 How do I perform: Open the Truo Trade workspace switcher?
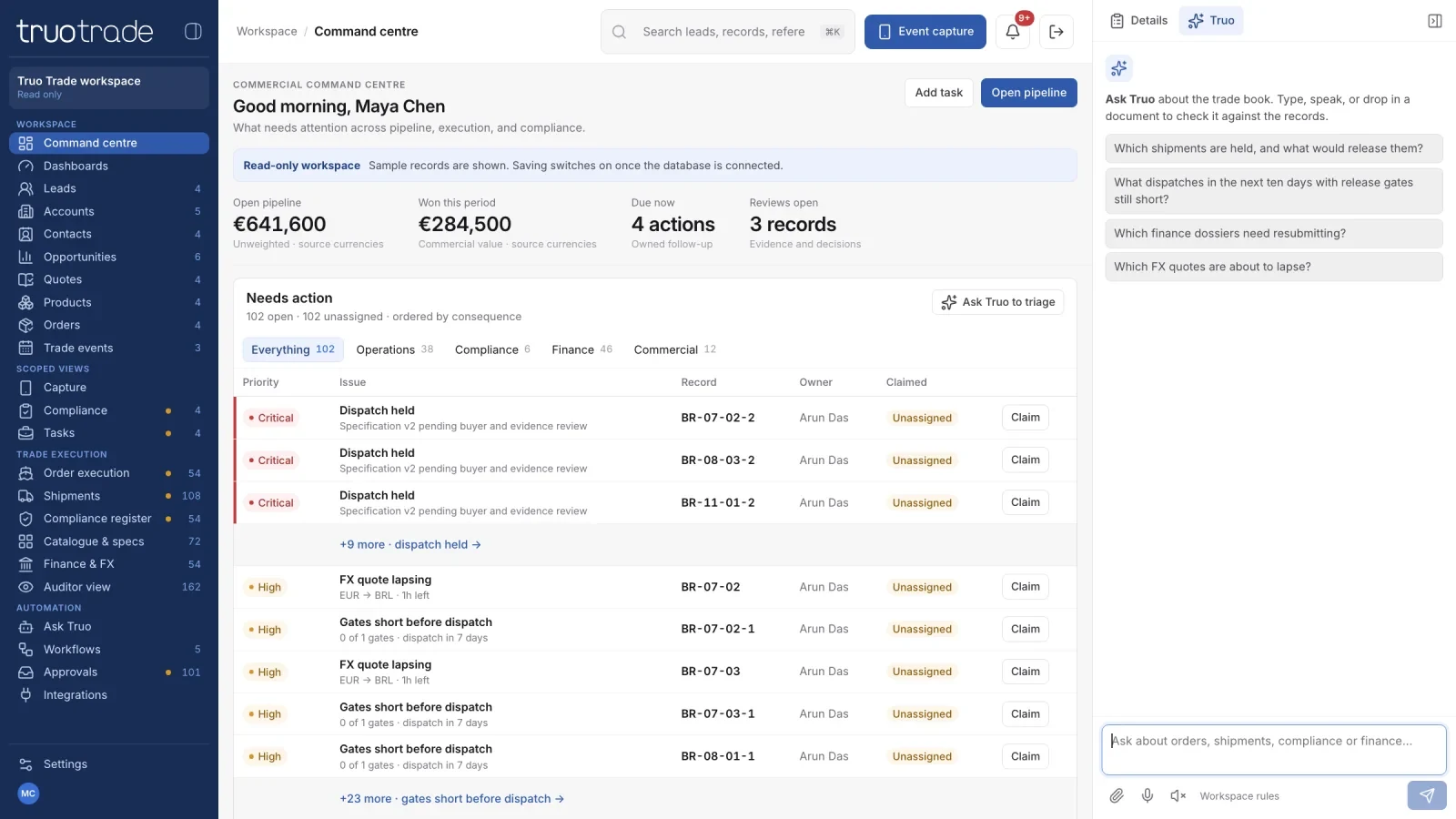pos(109,87)
